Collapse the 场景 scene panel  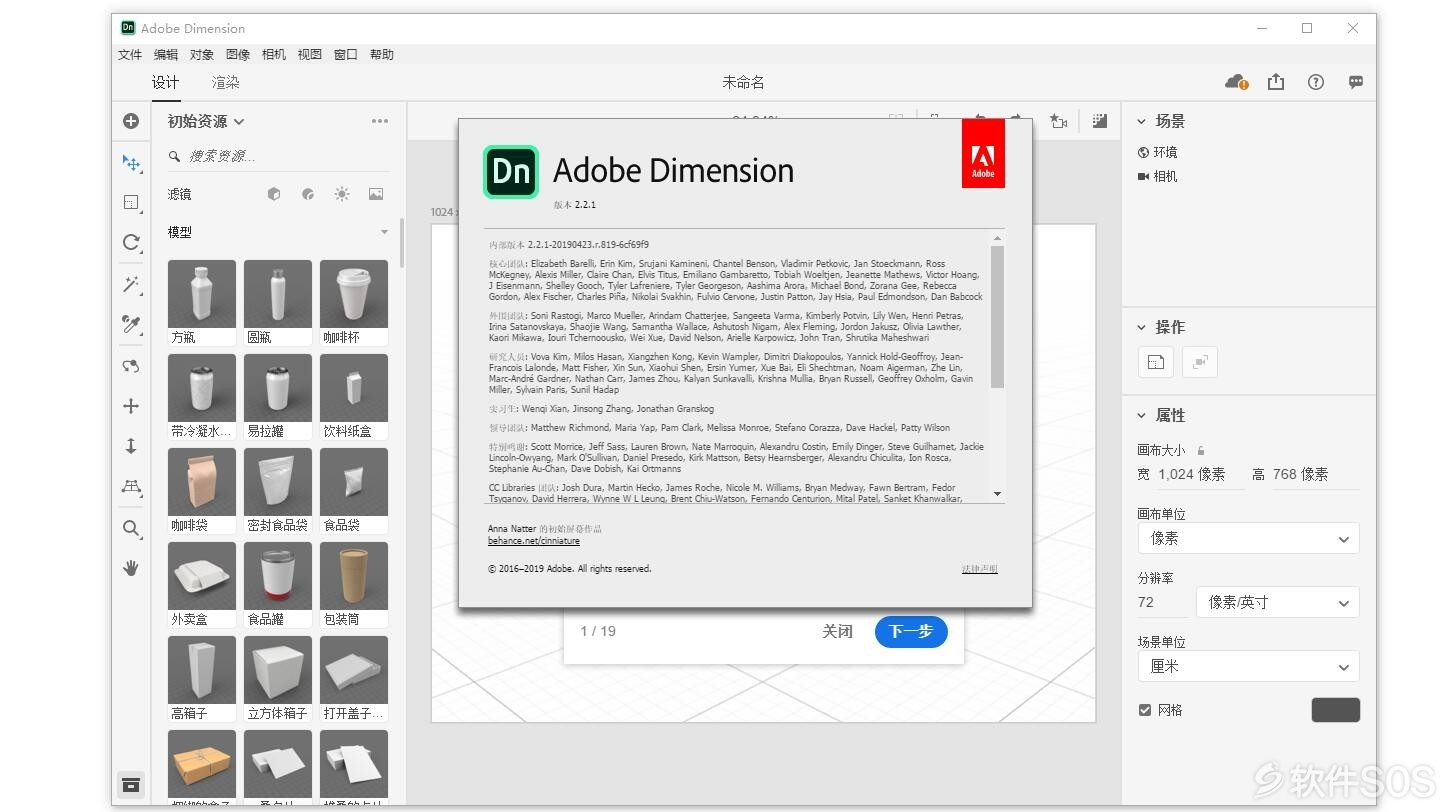click(1142, 121)
